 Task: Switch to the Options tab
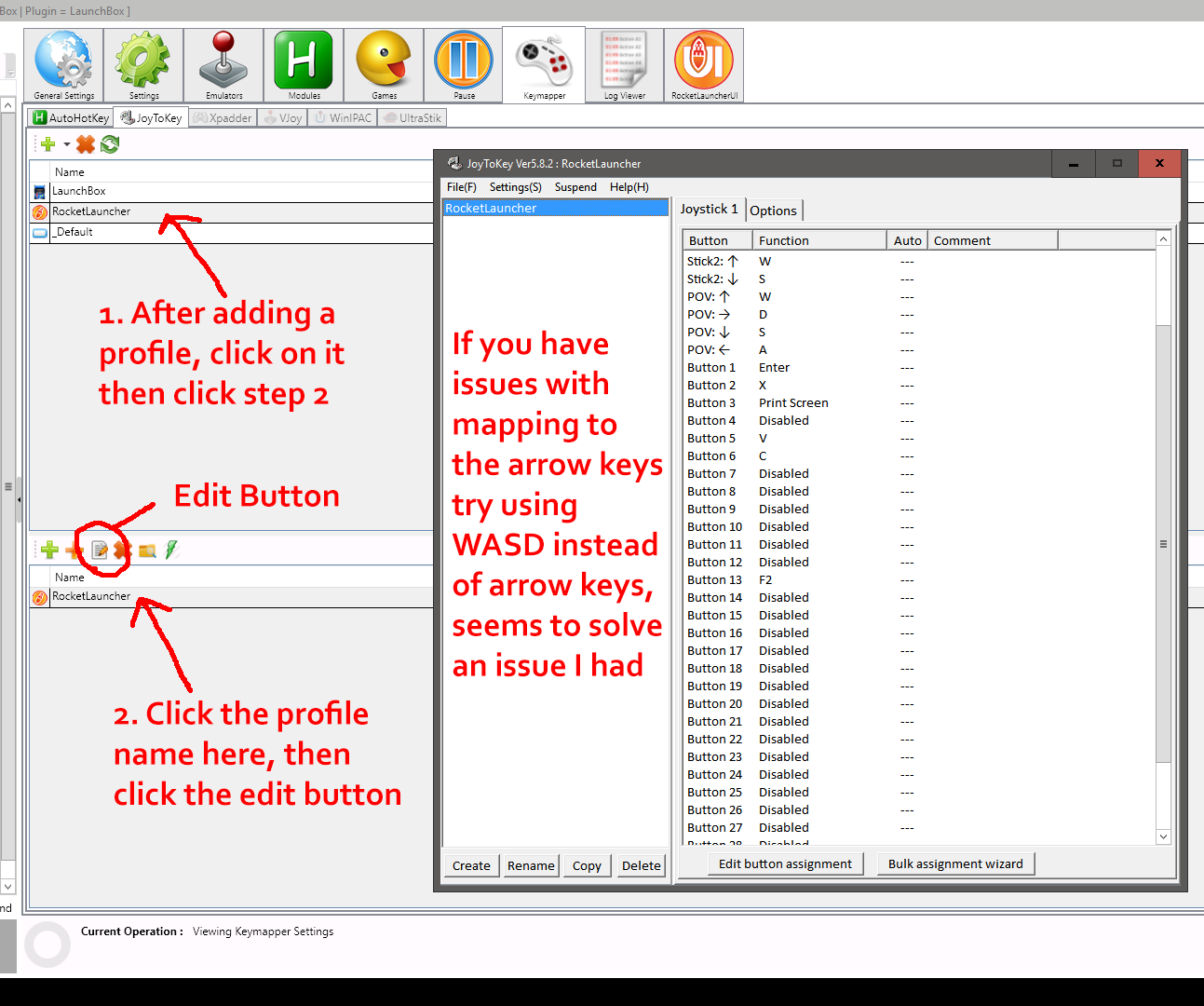click(773, 211)
